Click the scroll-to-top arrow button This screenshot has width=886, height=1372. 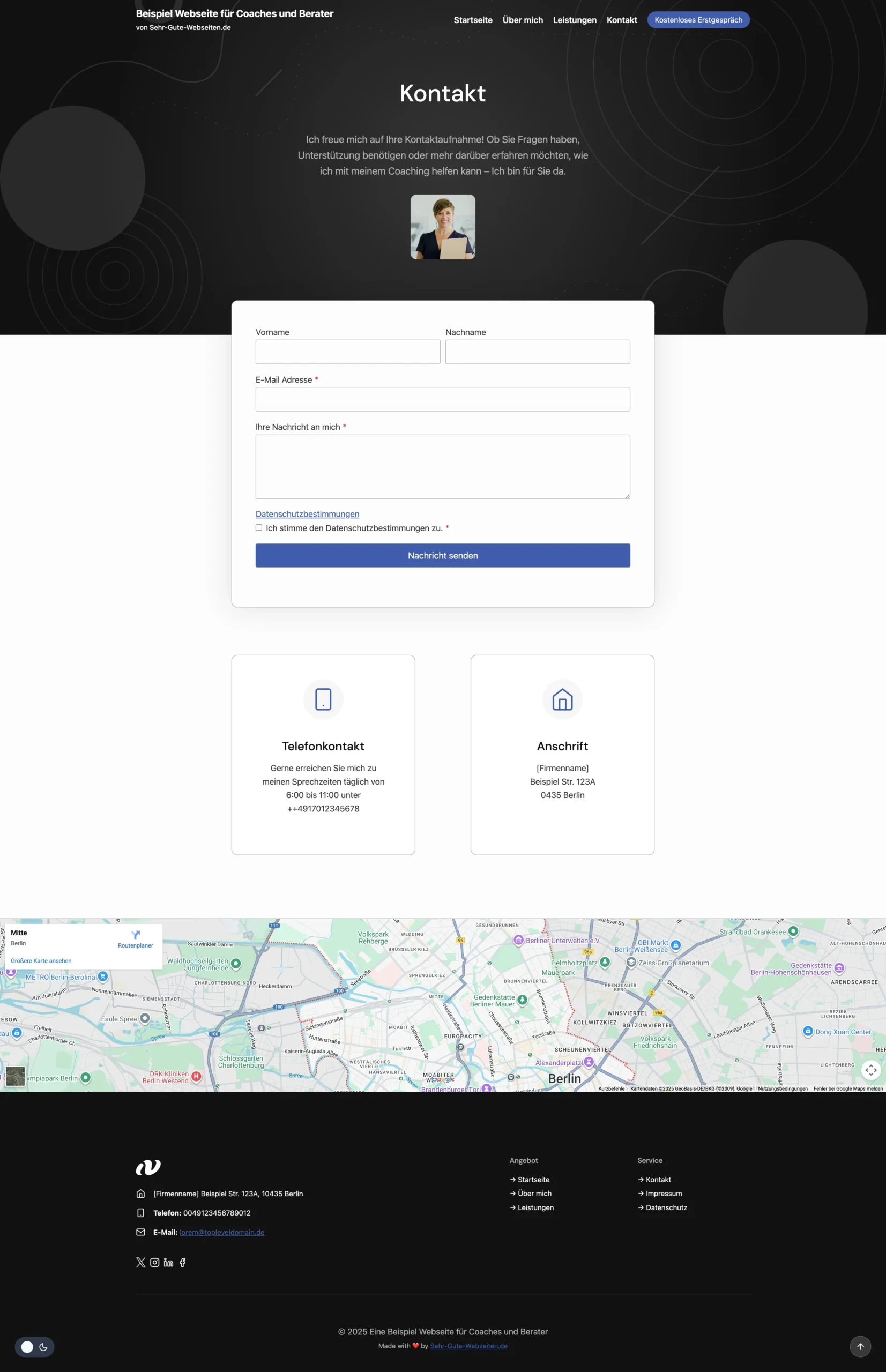click(x=860, y=1346)
